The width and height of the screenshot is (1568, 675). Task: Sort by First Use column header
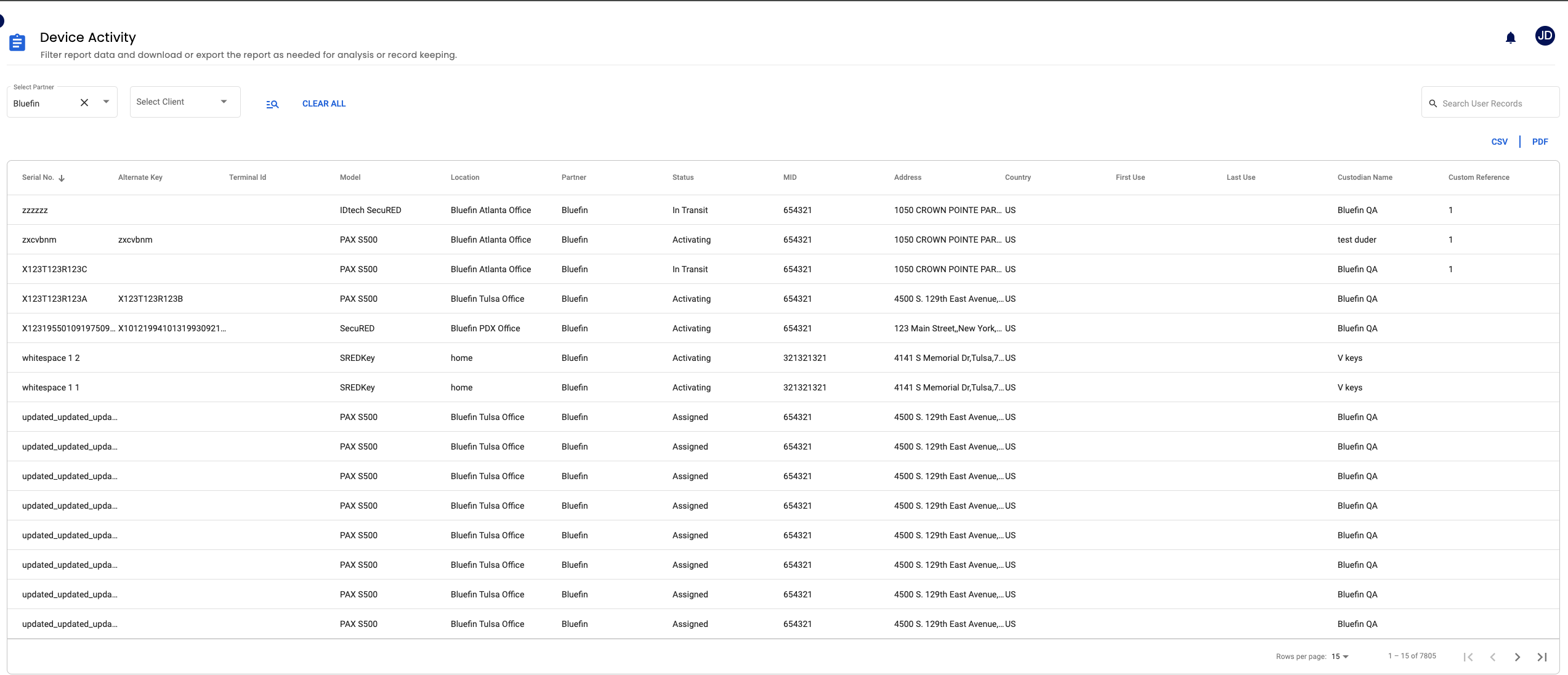click(1131, 177)
